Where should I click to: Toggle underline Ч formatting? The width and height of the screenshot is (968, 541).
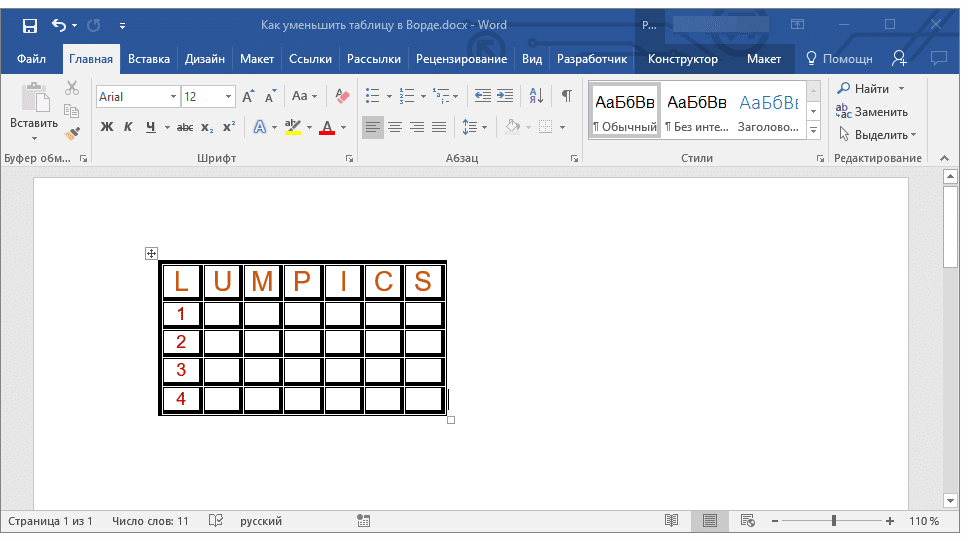click(x=151, y=127)
